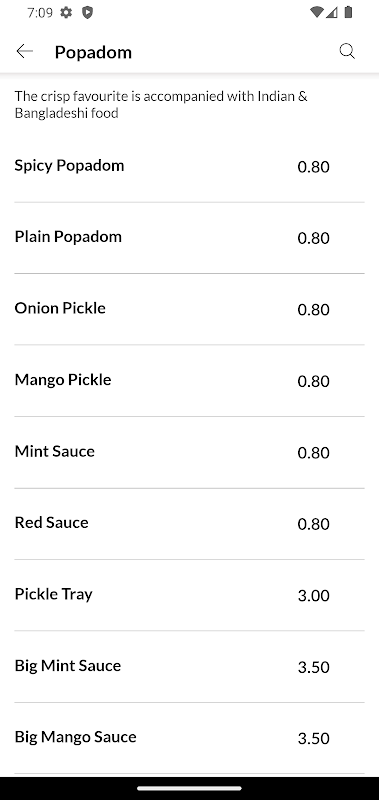Select Big Mango Sauce item
This screenshot has height=800, width=379.
tap(189, 738)
